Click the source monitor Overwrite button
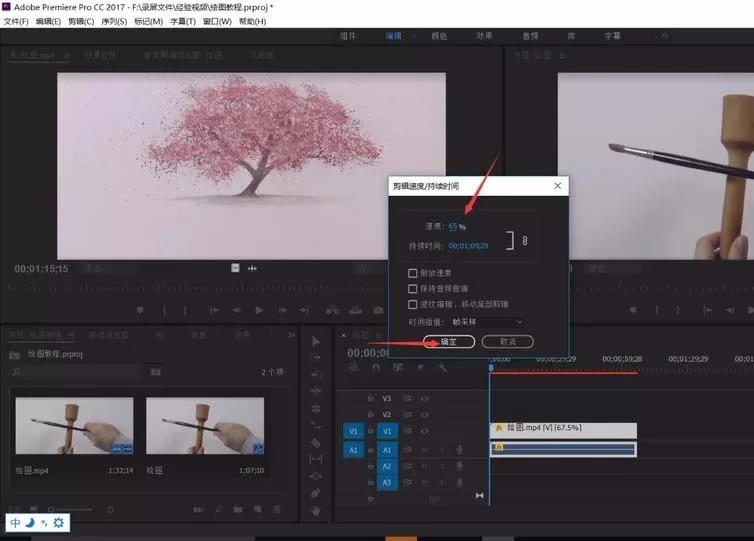The image size is (754, 541). 355,310
